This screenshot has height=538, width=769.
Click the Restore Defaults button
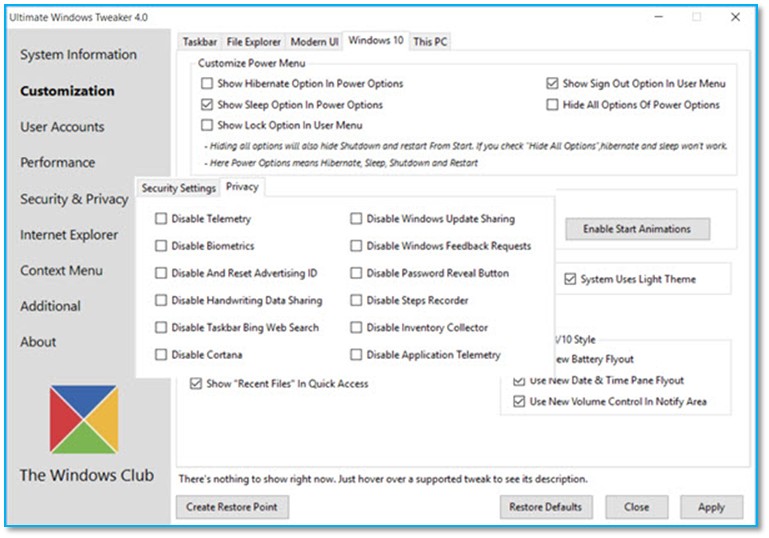pos(545,507)
